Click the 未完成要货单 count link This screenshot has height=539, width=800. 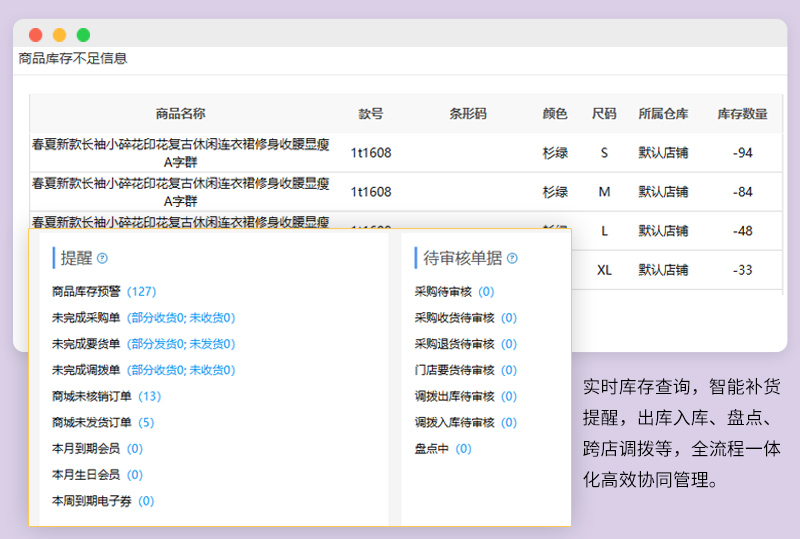click(x=181, y=344)
